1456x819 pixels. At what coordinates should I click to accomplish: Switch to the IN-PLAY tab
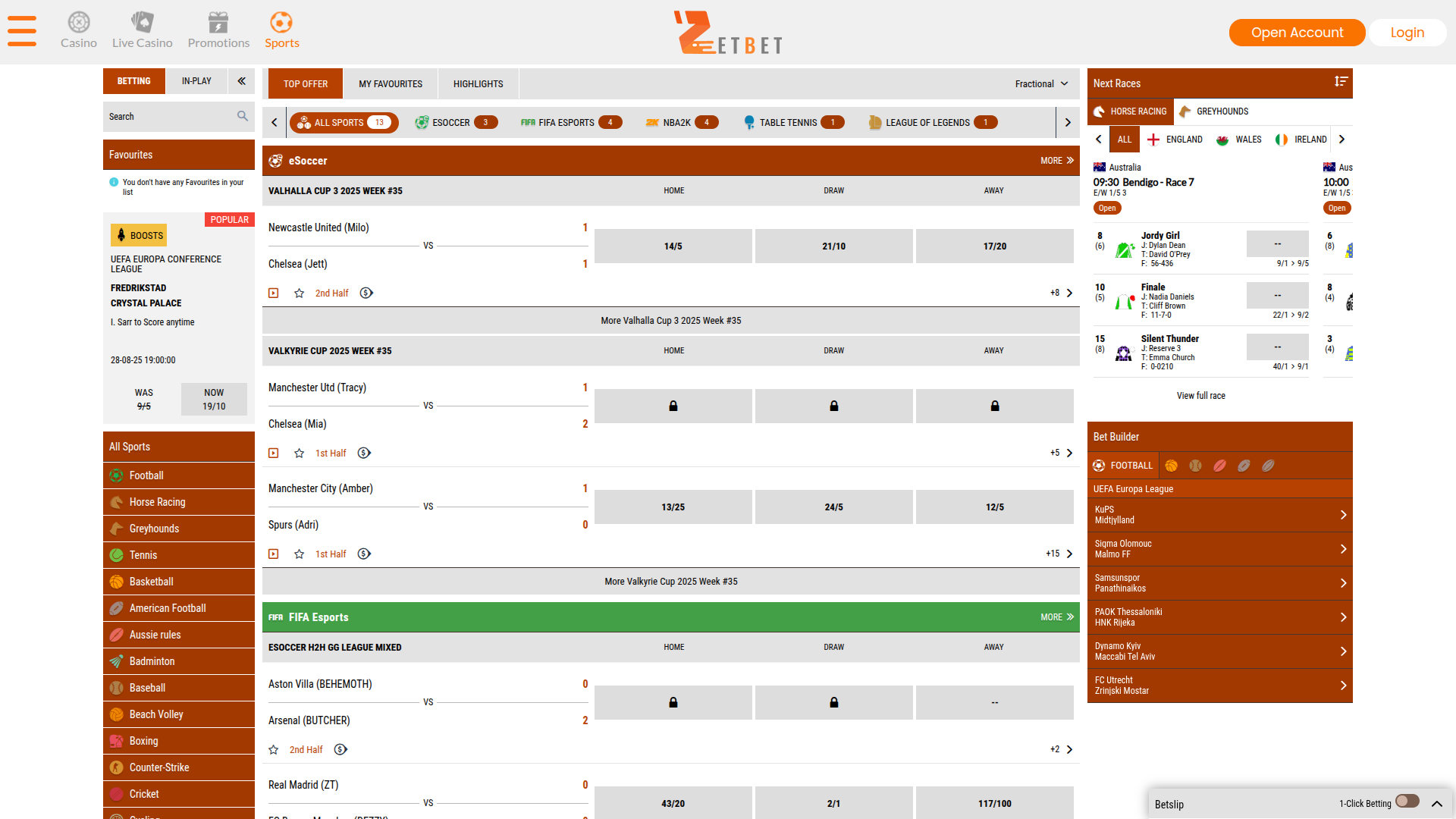coord(197,80)
